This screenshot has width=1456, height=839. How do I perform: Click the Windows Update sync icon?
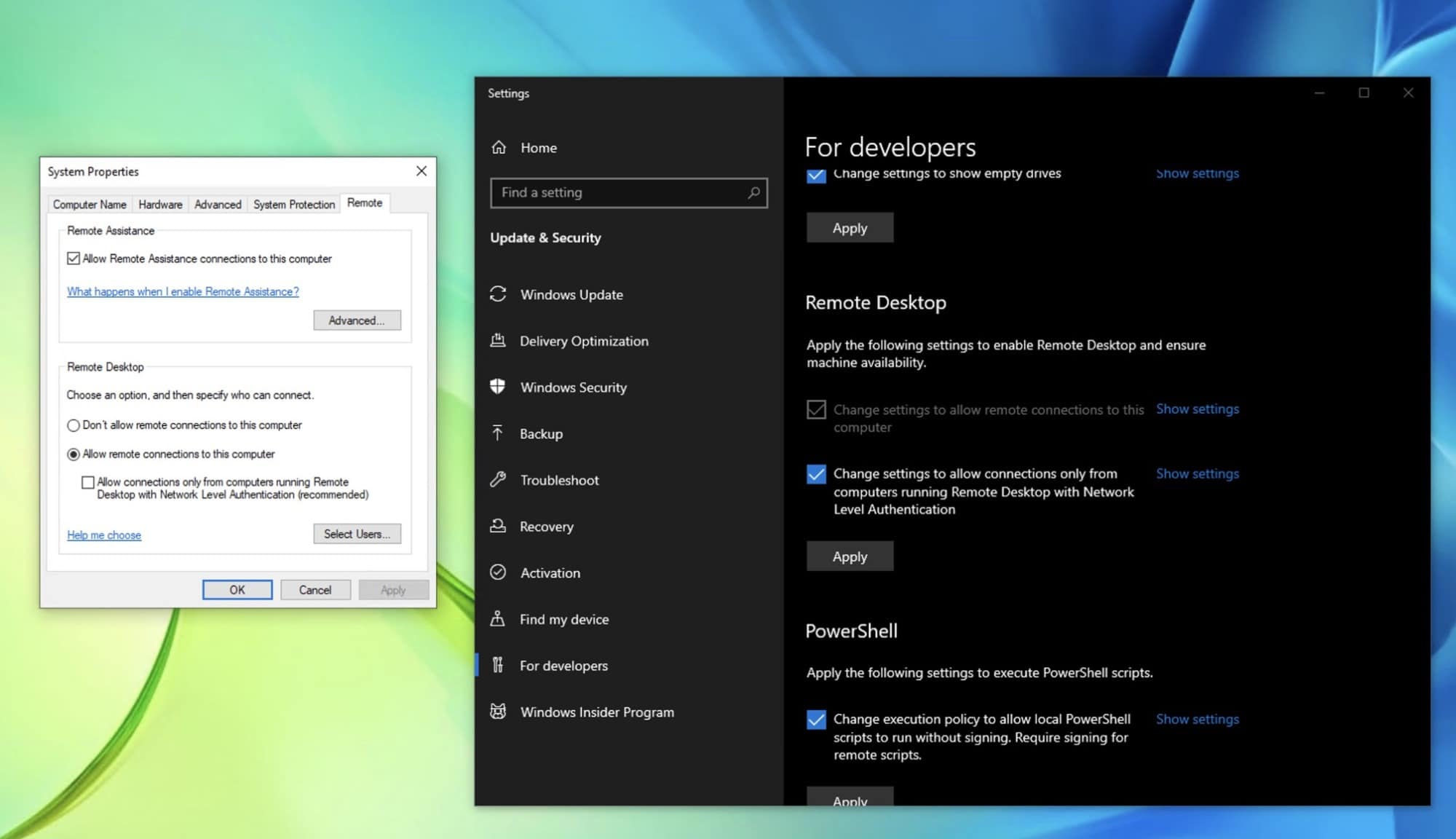click(x=498, y=294)
